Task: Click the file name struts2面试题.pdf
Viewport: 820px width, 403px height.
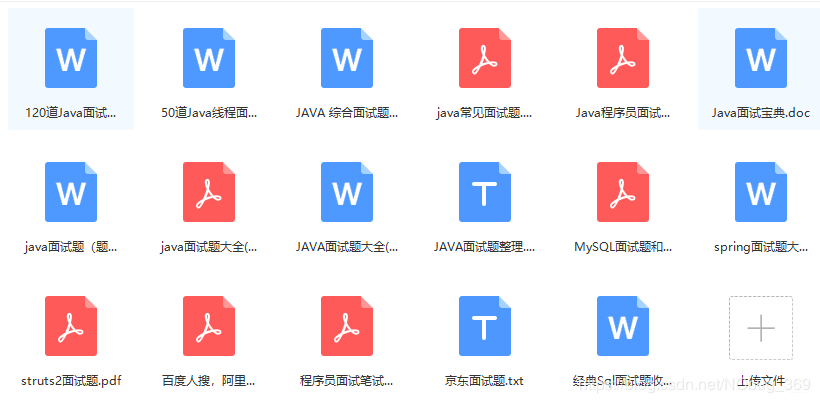Action: pos(71,381)
